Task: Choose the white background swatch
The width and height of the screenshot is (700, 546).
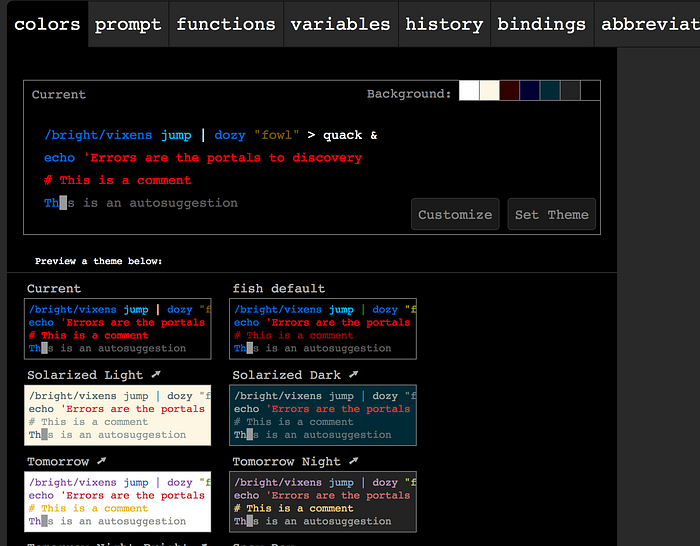Action: [x=469, y=91]
